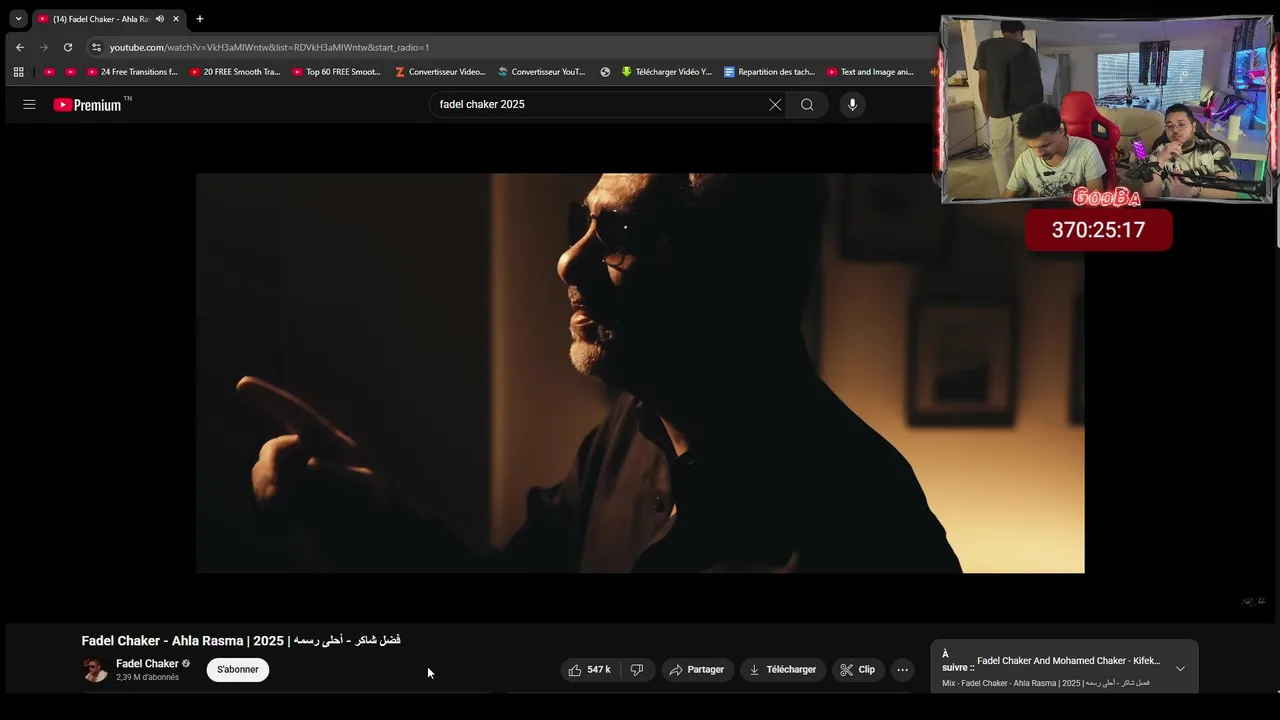Viewport: 1280px width, 720px height.
Task: Click the 2,39 M d'abonnés subscriber count
Action: coord(147,678)
